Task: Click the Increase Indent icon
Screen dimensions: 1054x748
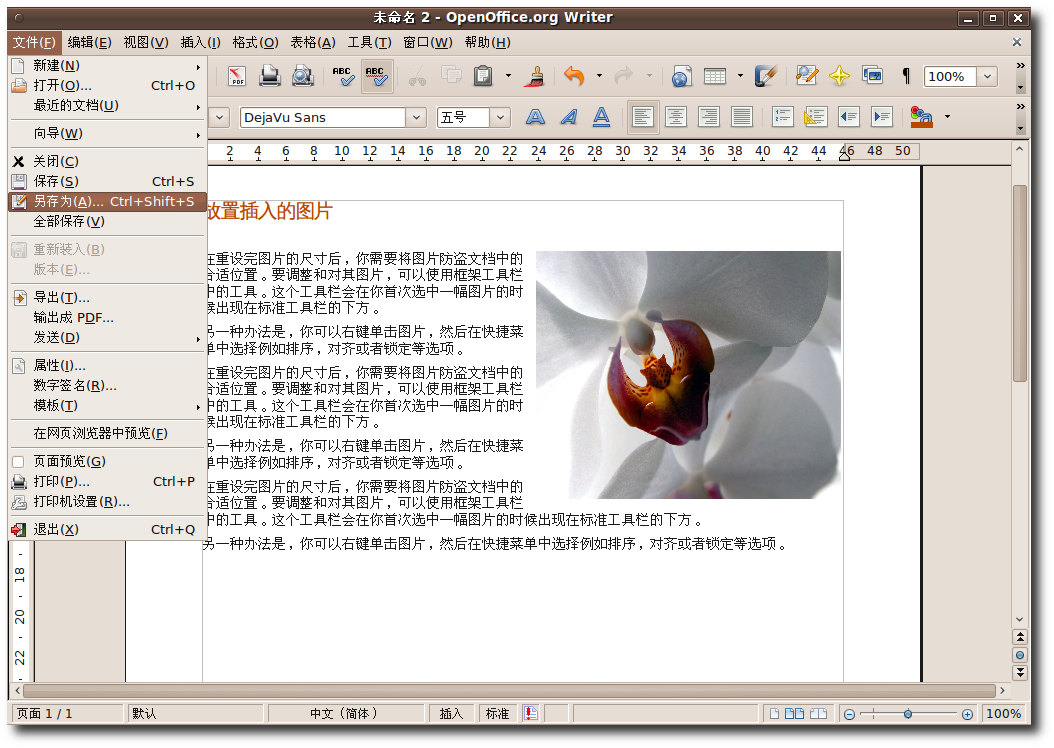Action: [881, 117]
